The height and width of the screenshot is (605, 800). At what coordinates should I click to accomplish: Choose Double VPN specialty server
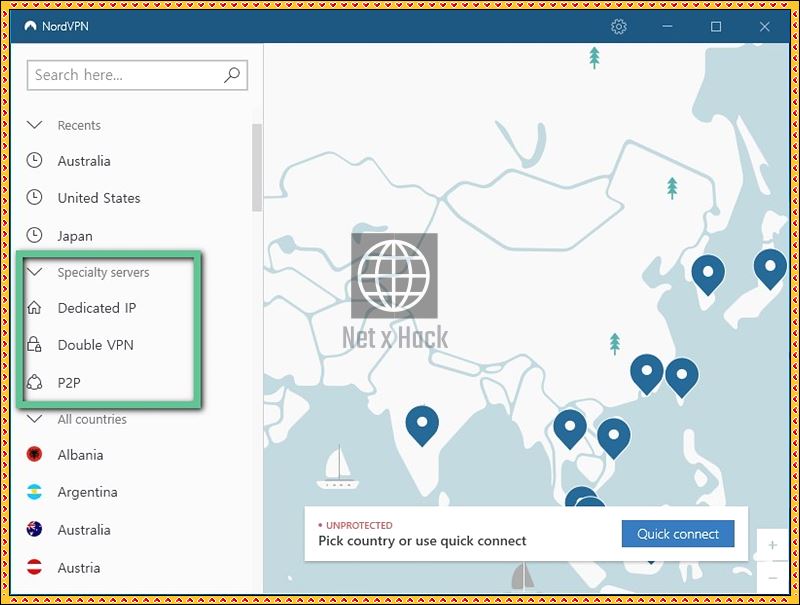tap(95, 345)
